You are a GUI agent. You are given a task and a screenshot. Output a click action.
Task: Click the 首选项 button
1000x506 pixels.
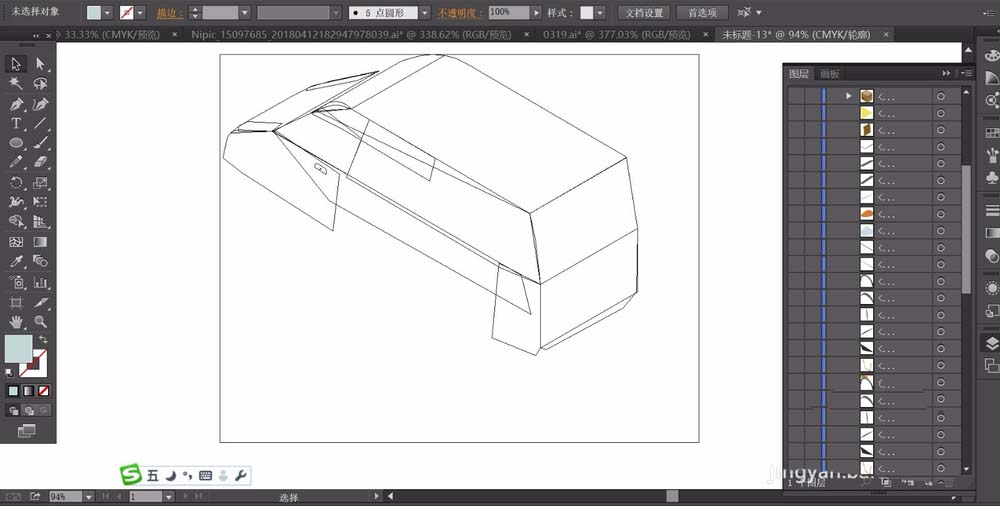702,13
